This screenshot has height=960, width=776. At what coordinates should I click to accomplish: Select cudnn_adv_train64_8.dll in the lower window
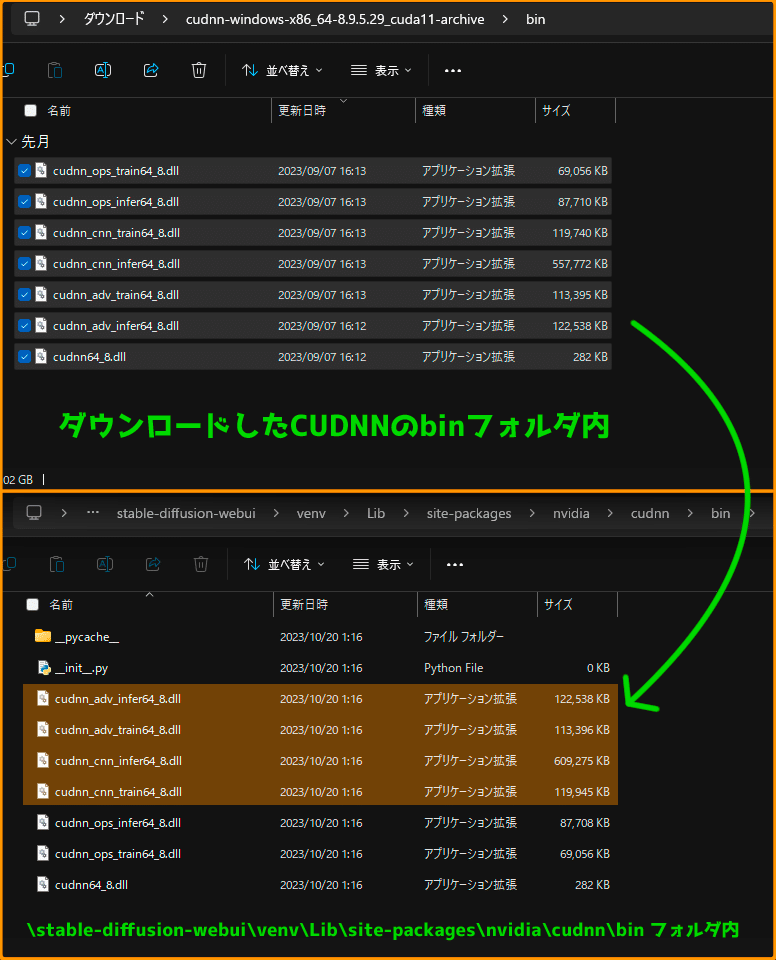pos(320,730)
